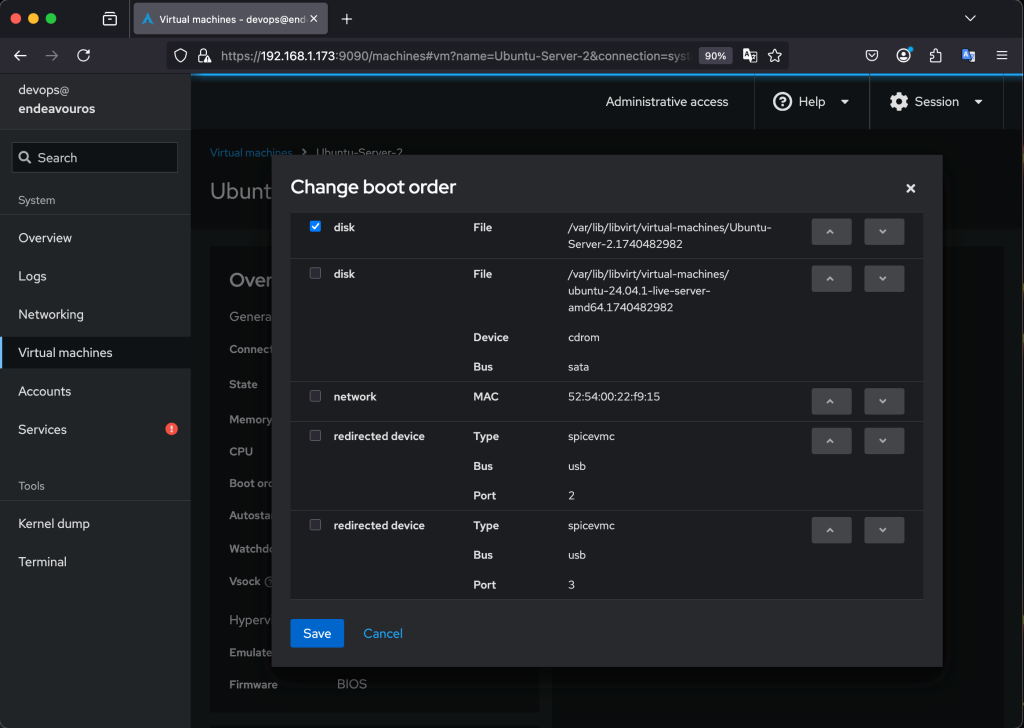Open the Session dropdown menu
The image size is (1024, 728).
click(x=936, y=102)
